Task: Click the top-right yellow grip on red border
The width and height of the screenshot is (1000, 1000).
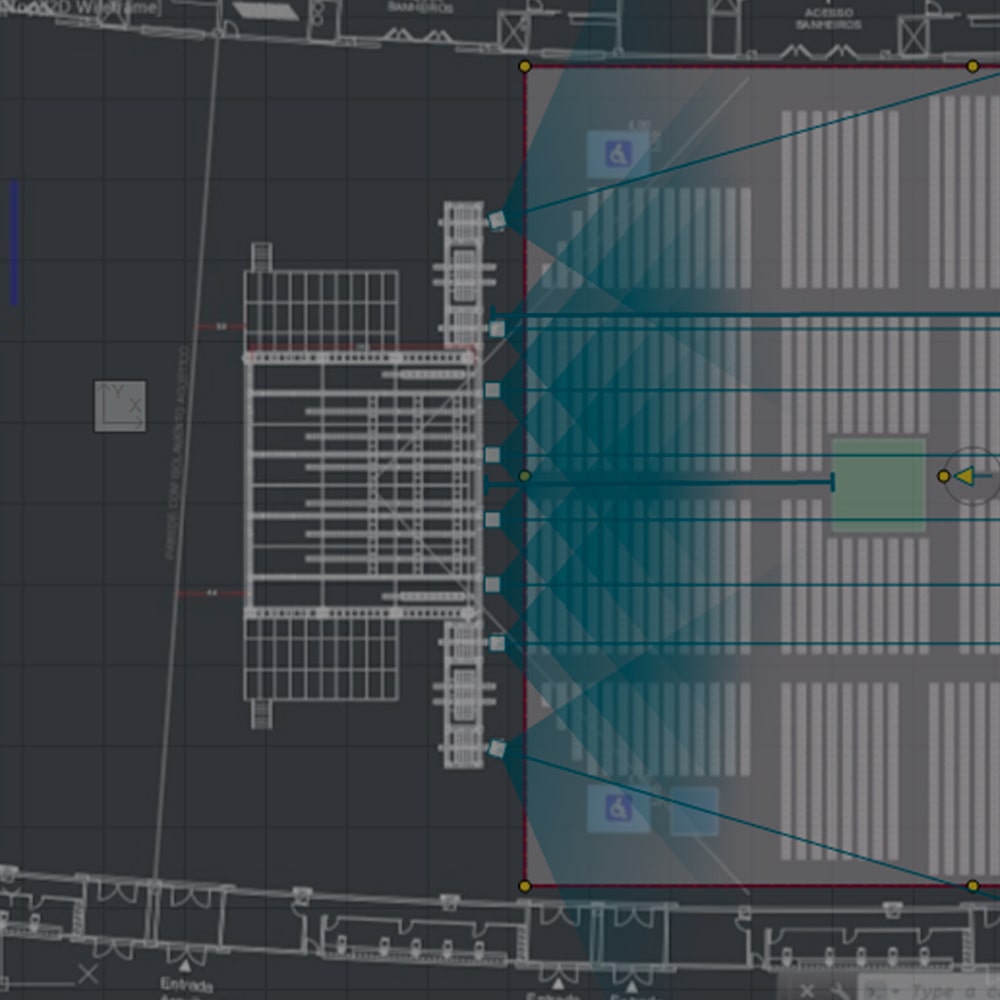Action: (973, 66)
